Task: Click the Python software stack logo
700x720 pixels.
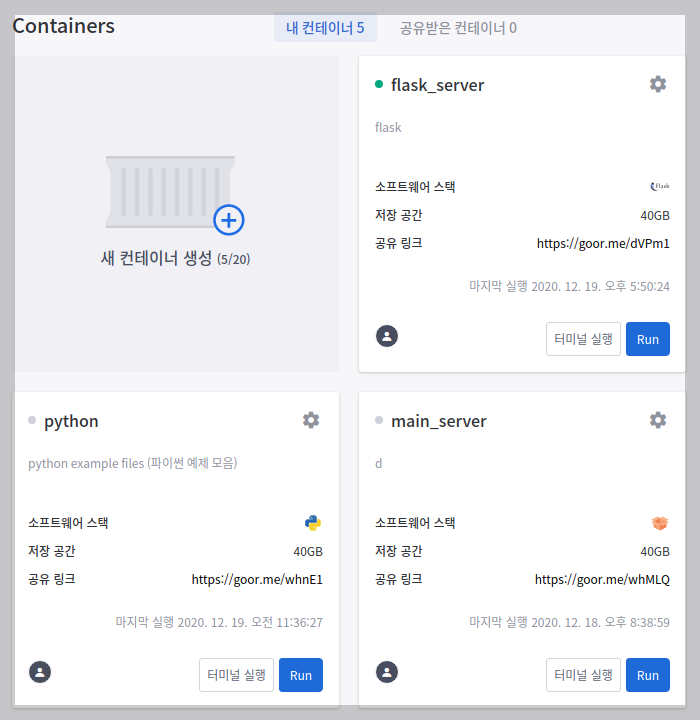Action: coord(313,523)
